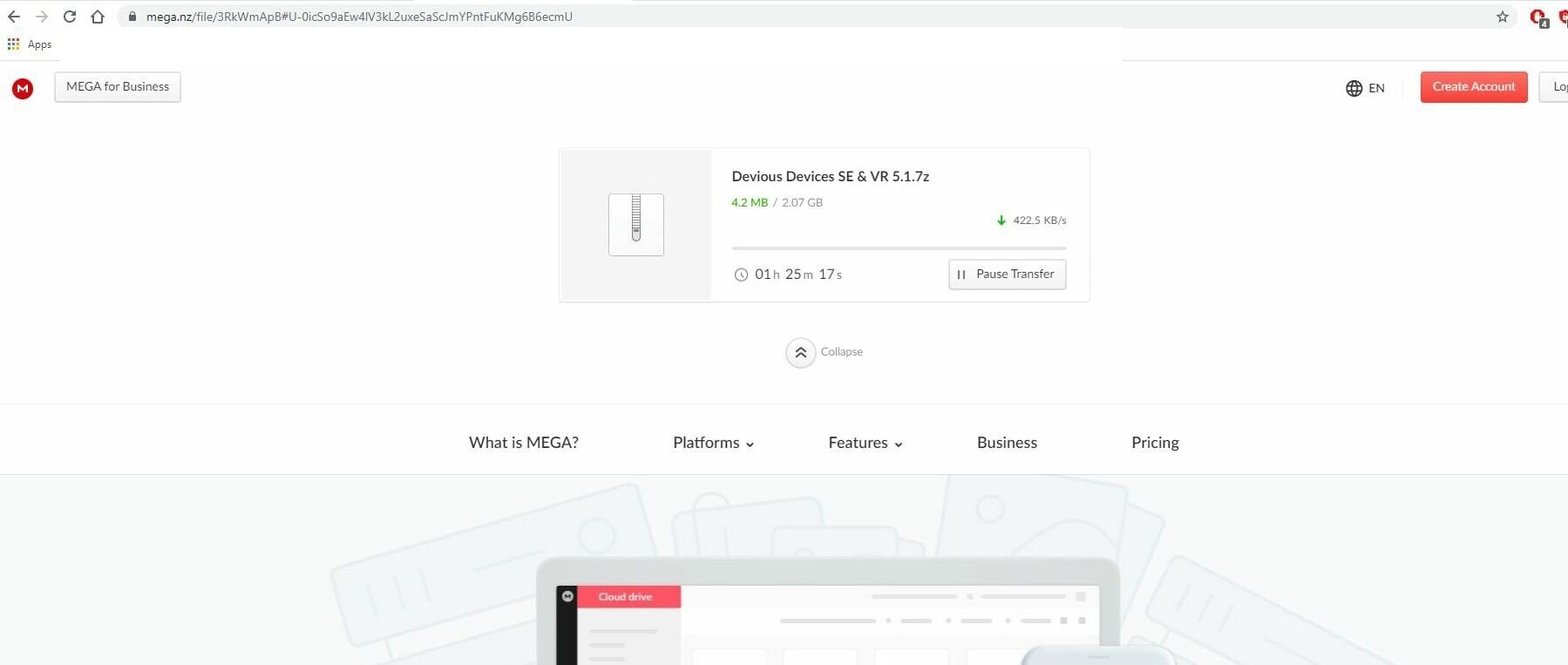Go to the browser home page icon
The image size is (1568, 665).
click(x=98, y=17)
